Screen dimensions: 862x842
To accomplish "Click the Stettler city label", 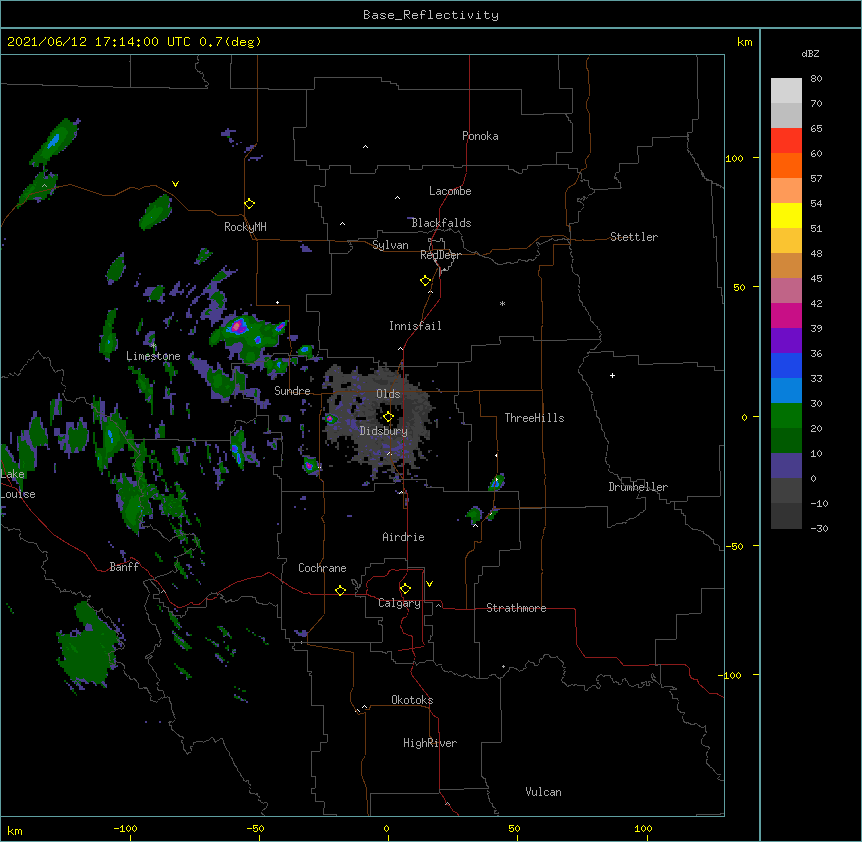I will point(634,237).
